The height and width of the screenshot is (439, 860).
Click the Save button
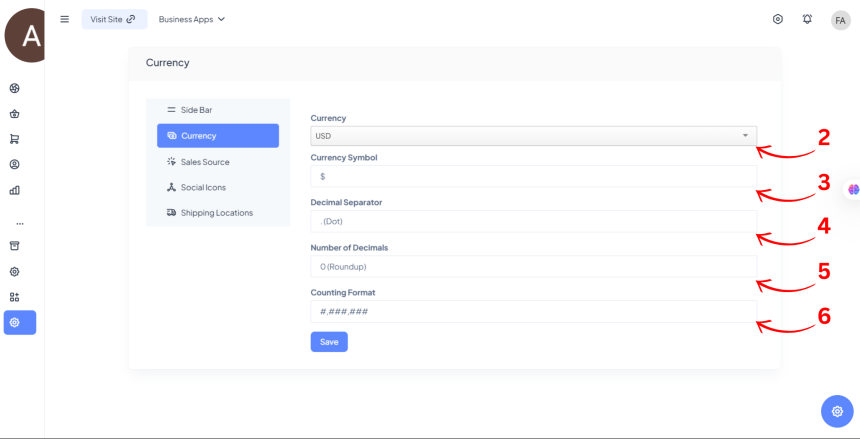tap(329, 342)
